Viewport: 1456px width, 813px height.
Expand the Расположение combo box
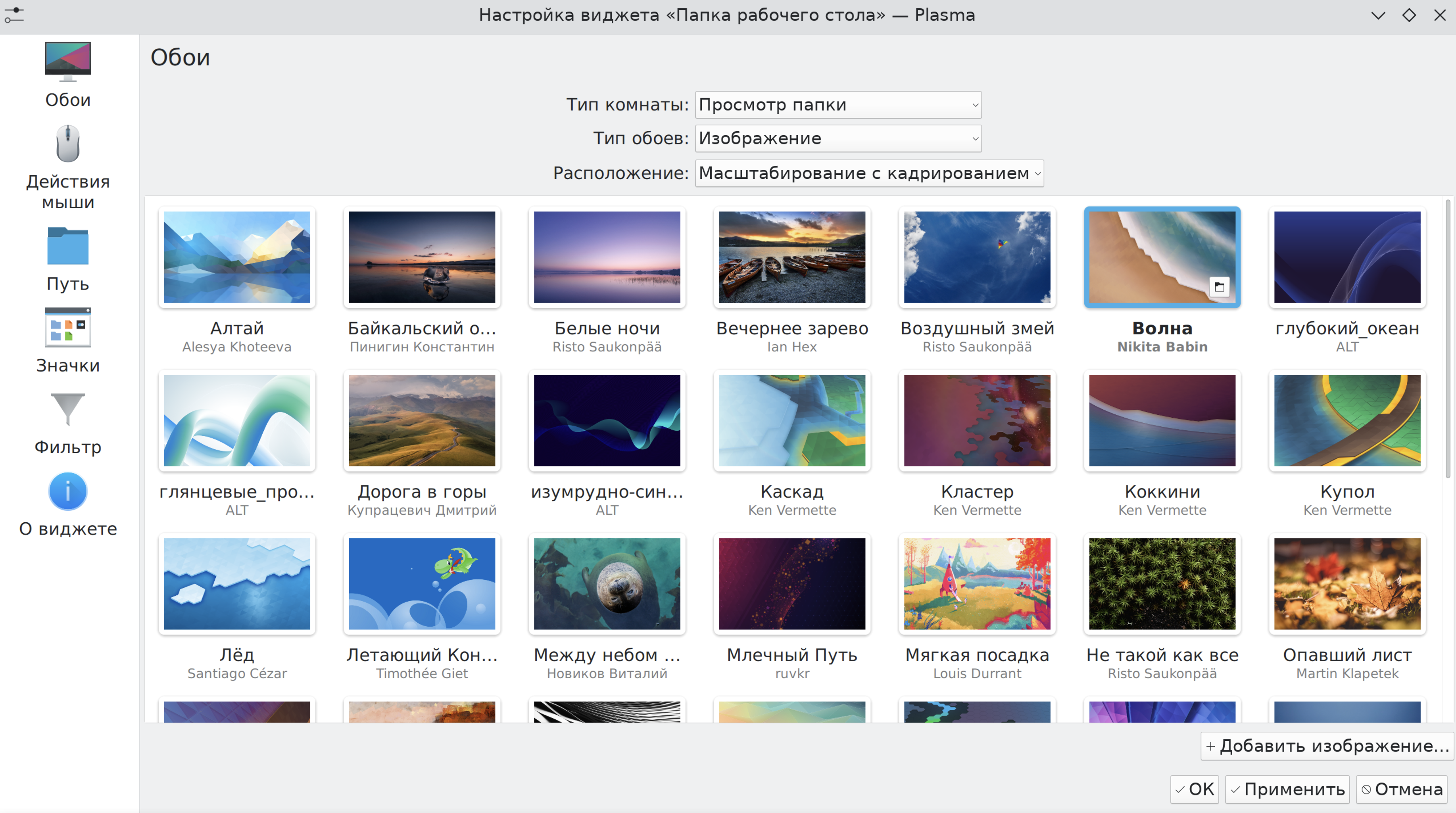[x=869, y=173]
